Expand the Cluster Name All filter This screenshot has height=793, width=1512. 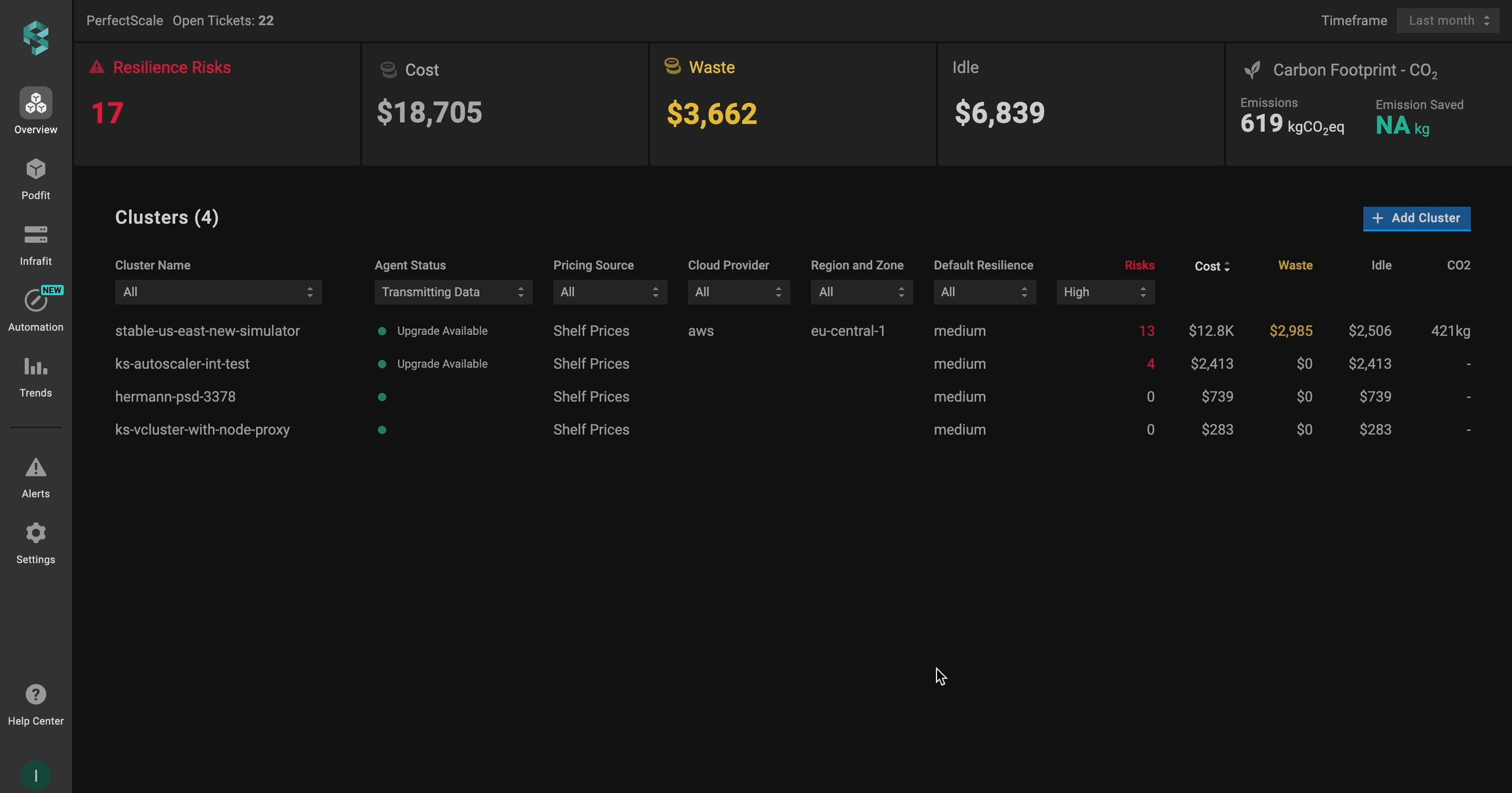[x=218, y=292]
